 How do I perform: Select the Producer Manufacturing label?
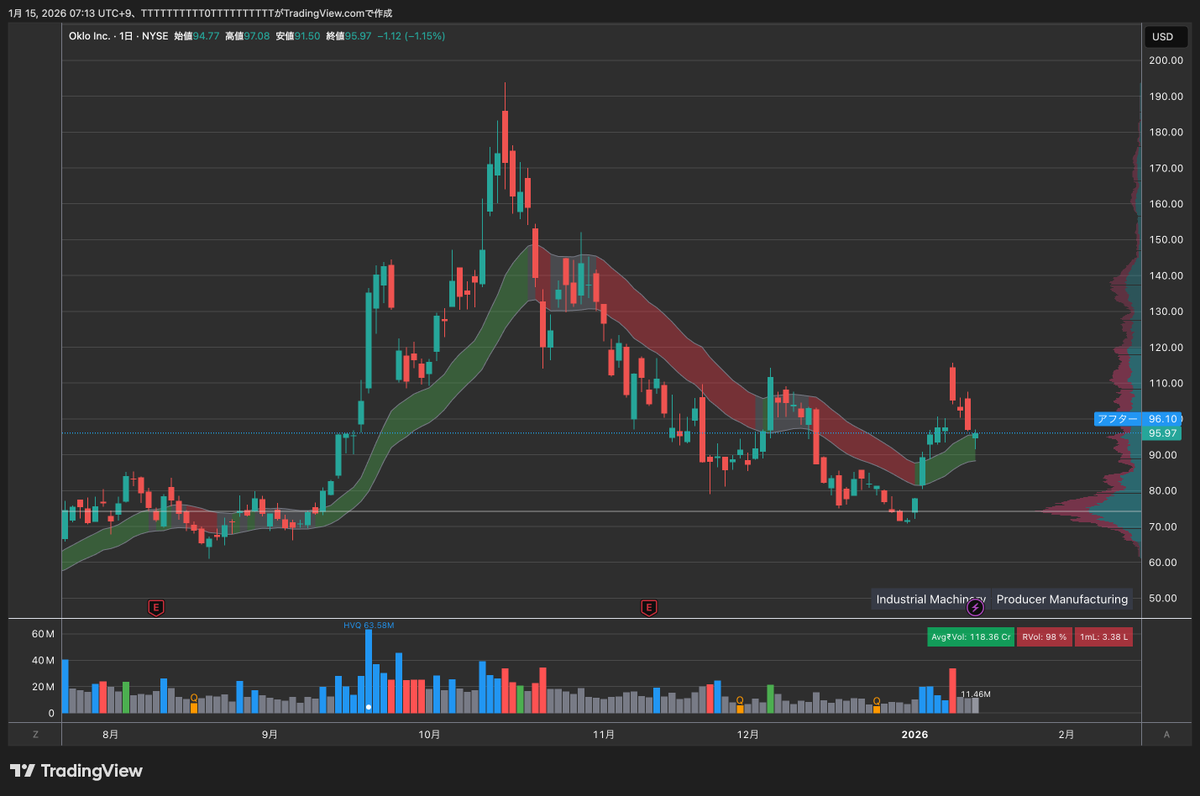point(1062,599)
